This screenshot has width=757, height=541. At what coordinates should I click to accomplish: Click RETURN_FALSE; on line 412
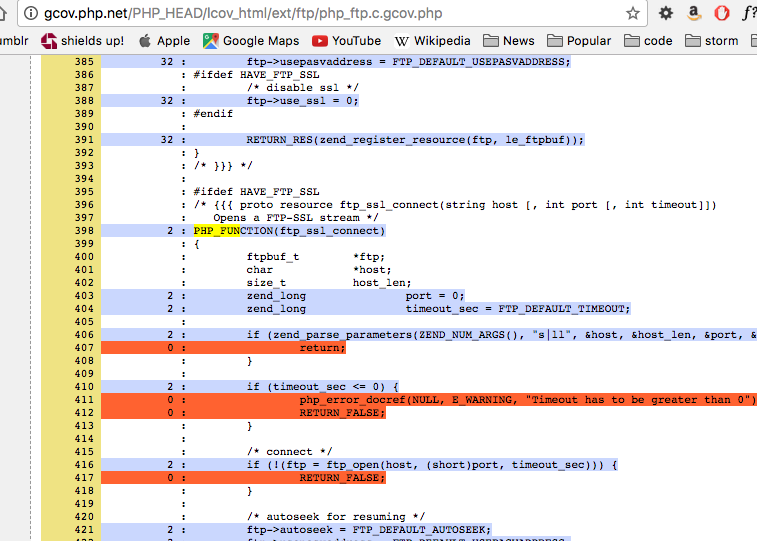(x=342, y=413)
